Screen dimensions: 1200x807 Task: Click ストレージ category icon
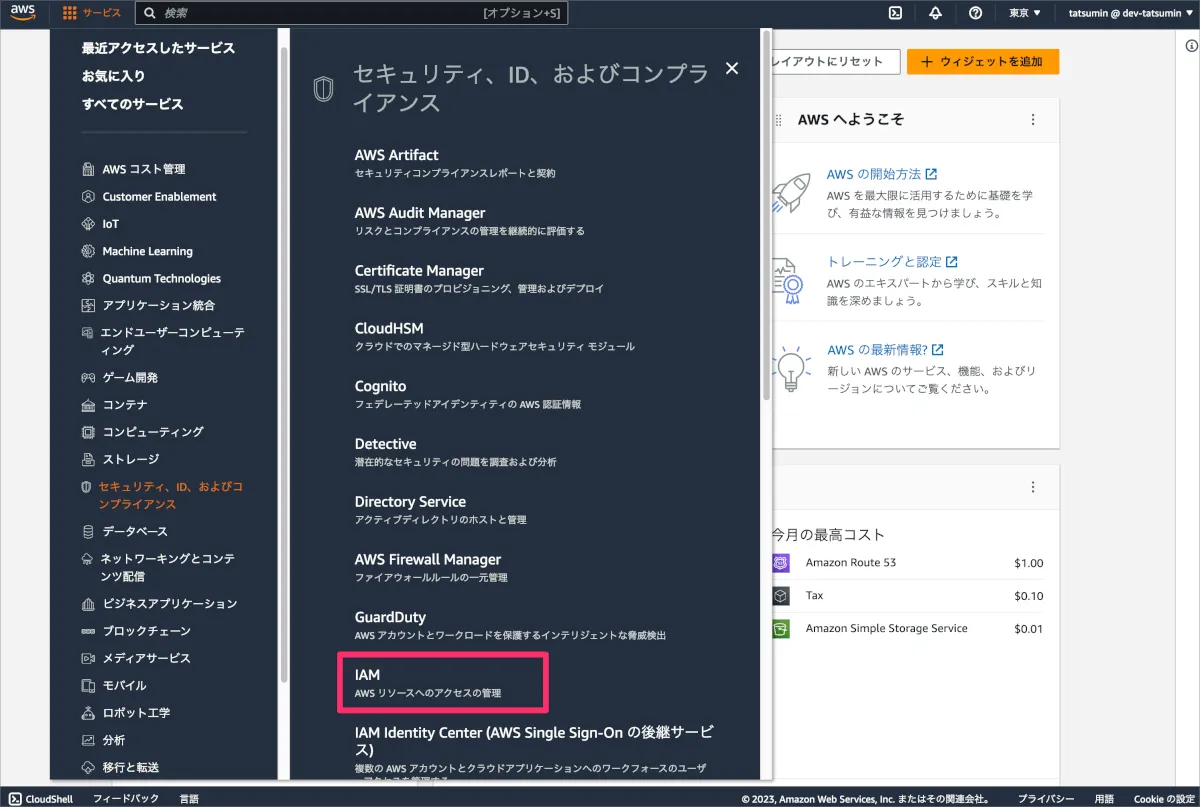pos(88,459)
